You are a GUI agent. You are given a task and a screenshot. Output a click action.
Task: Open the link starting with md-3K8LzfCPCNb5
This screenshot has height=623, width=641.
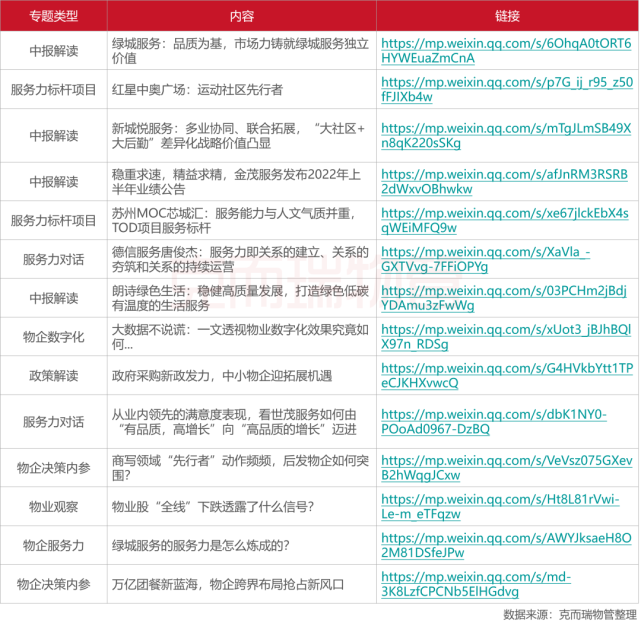coord(476,584)
